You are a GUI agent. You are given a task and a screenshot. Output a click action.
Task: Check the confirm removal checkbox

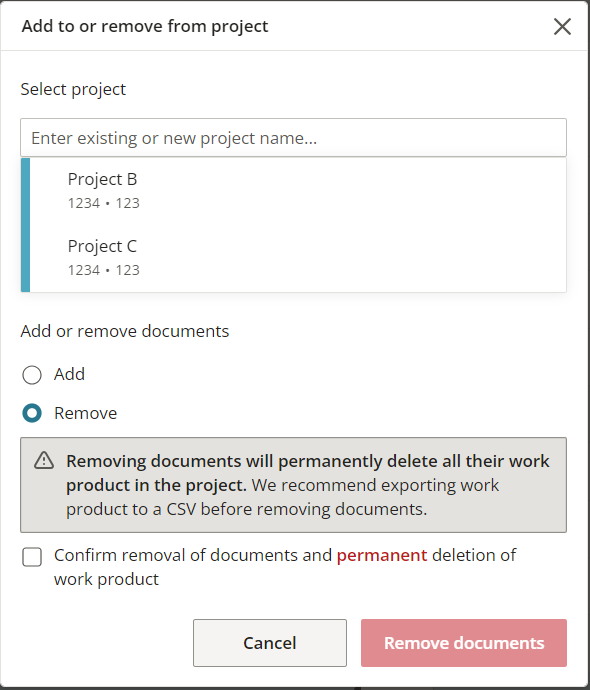tap(32, 557)
